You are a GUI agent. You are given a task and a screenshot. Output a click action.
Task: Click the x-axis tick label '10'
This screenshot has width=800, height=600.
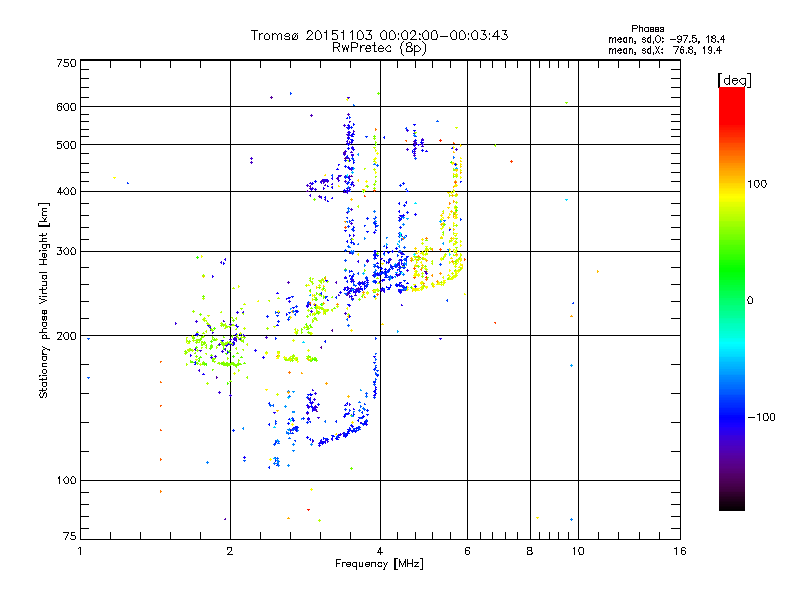pyautogui.click(x=578, y=551)
